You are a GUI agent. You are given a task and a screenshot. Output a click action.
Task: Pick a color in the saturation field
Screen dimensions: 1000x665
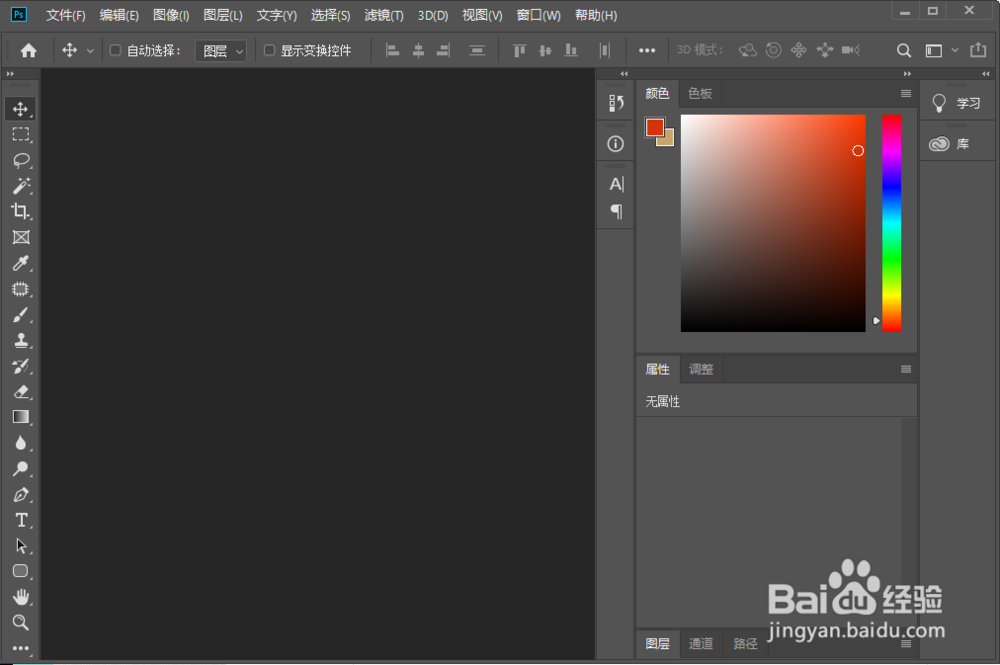click(x=773, y=223)
